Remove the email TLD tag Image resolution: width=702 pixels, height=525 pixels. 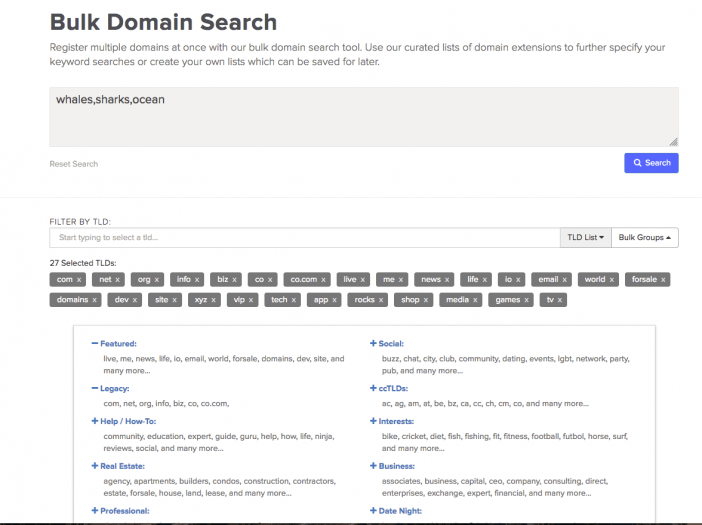(x=565, y=280)
